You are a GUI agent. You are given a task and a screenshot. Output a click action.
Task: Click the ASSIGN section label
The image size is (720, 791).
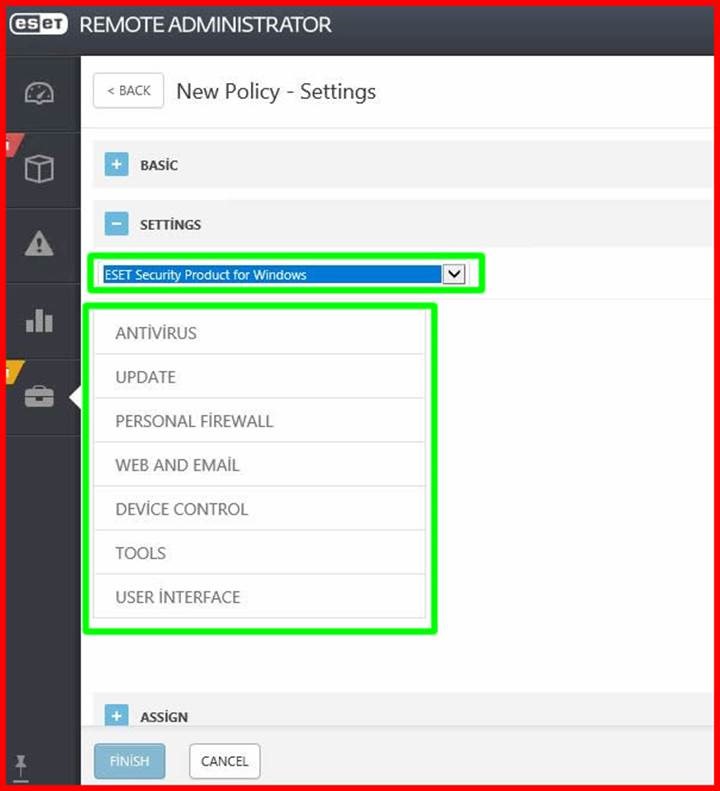164,716
